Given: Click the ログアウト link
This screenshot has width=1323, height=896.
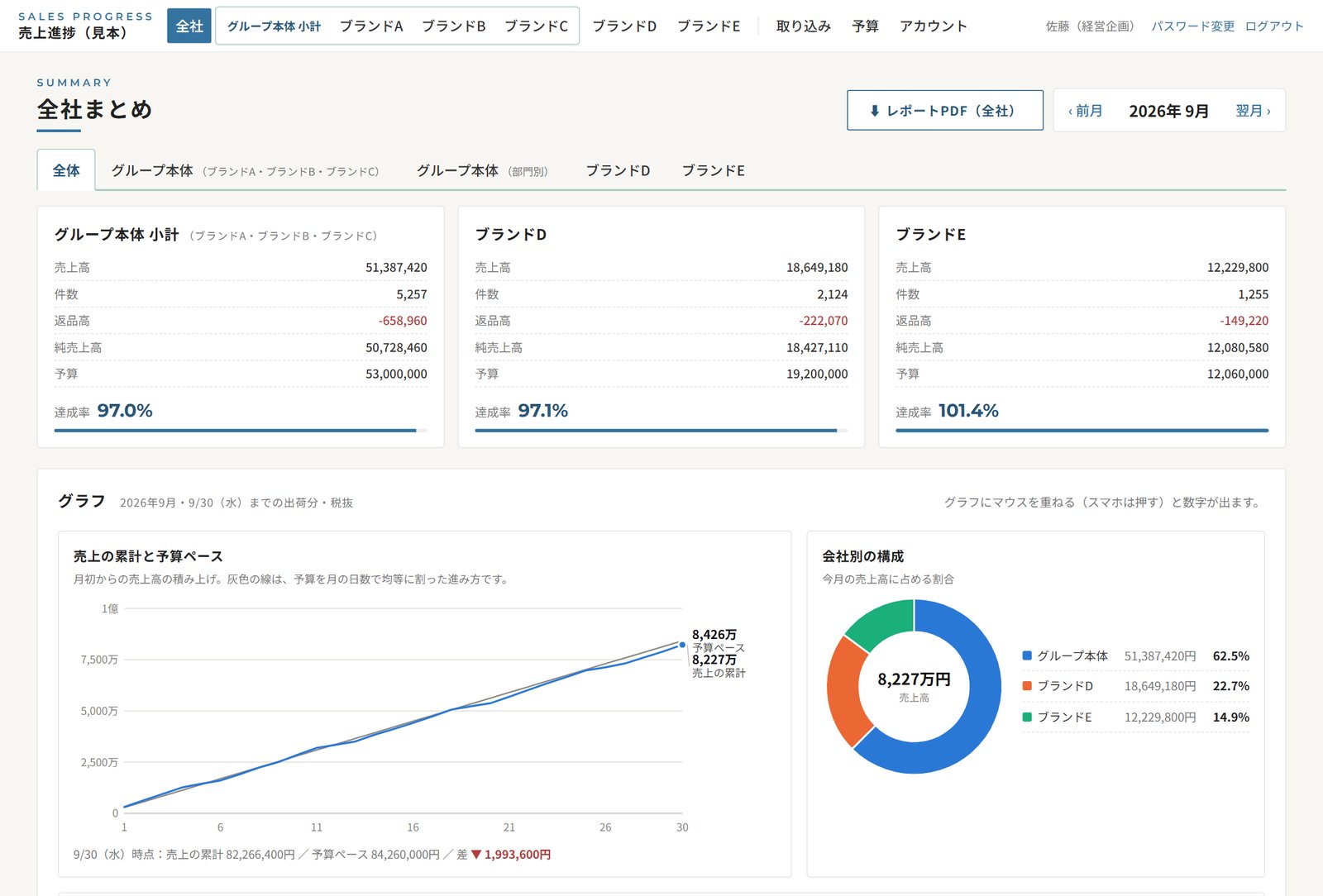Looking at the screenshot, I should pyautogui.click(x=1274, y=26).
